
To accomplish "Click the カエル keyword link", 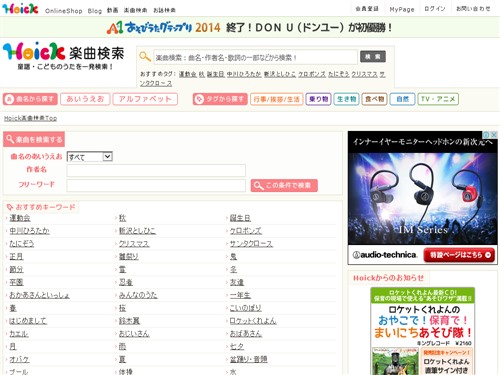I will tap(19, 333).
